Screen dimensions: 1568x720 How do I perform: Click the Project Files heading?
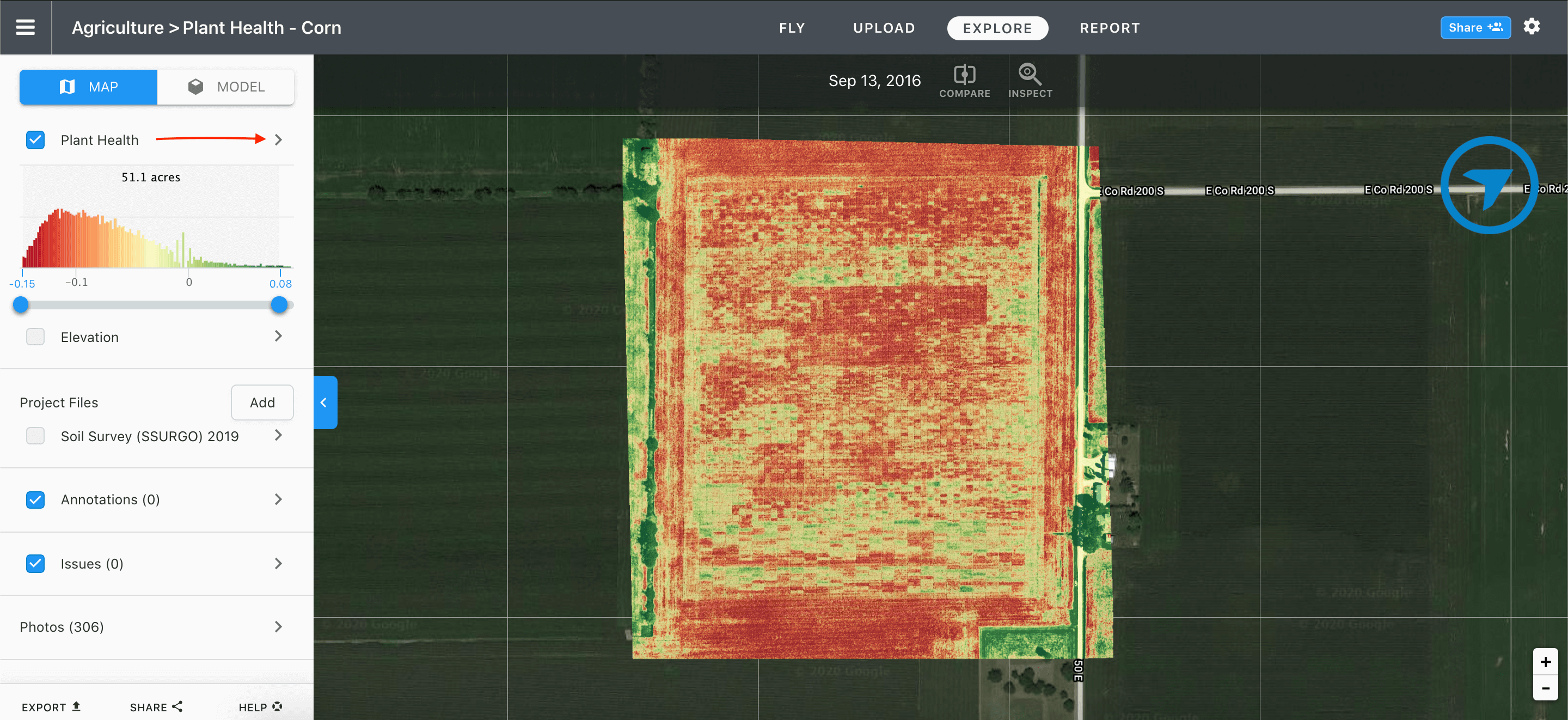(x=58, y=402)
